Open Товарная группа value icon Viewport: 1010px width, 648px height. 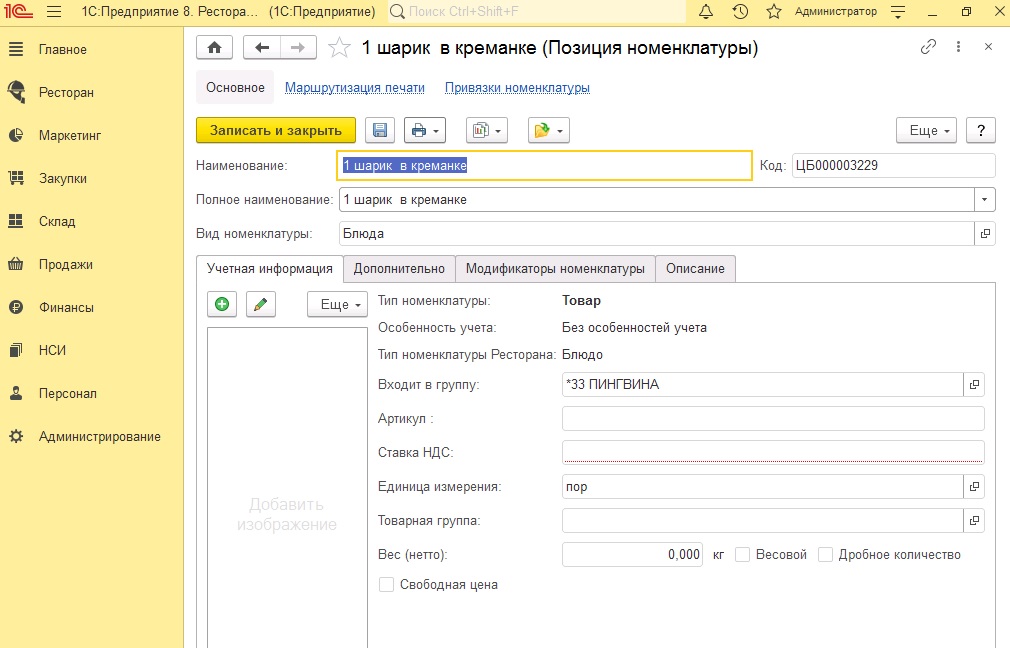[974, 520]
